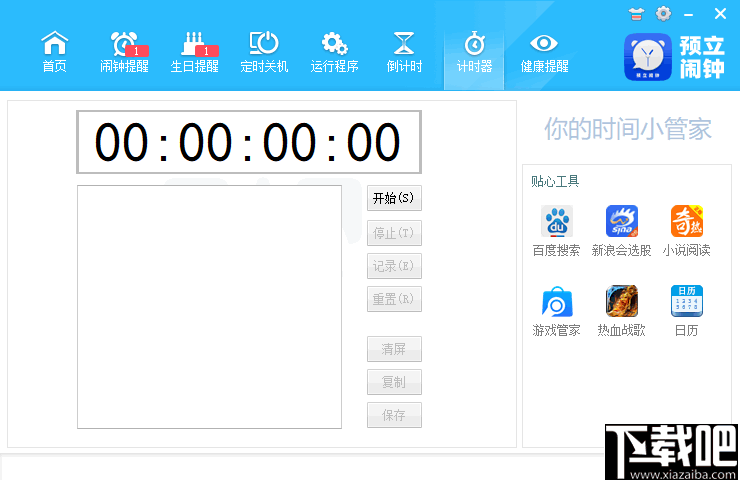Open 健康提醒 health reminder eye tab
The image size is (740, 480).
[544, 52]
